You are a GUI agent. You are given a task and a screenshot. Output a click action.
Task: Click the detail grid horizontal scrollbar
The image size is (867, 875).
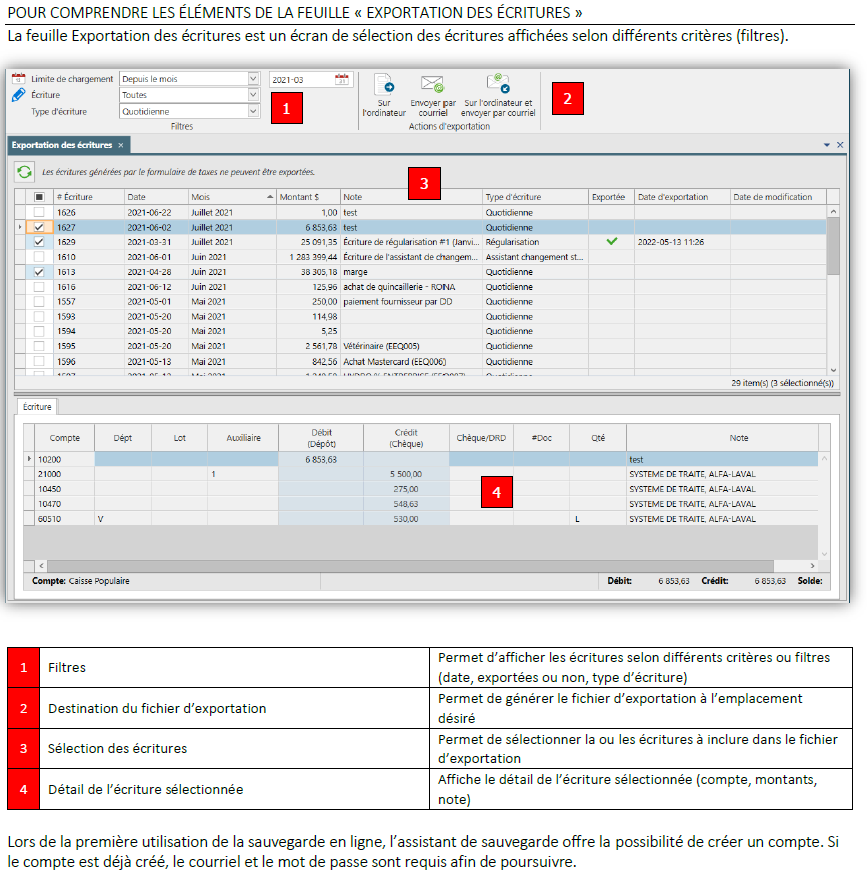tap(410, 566)
